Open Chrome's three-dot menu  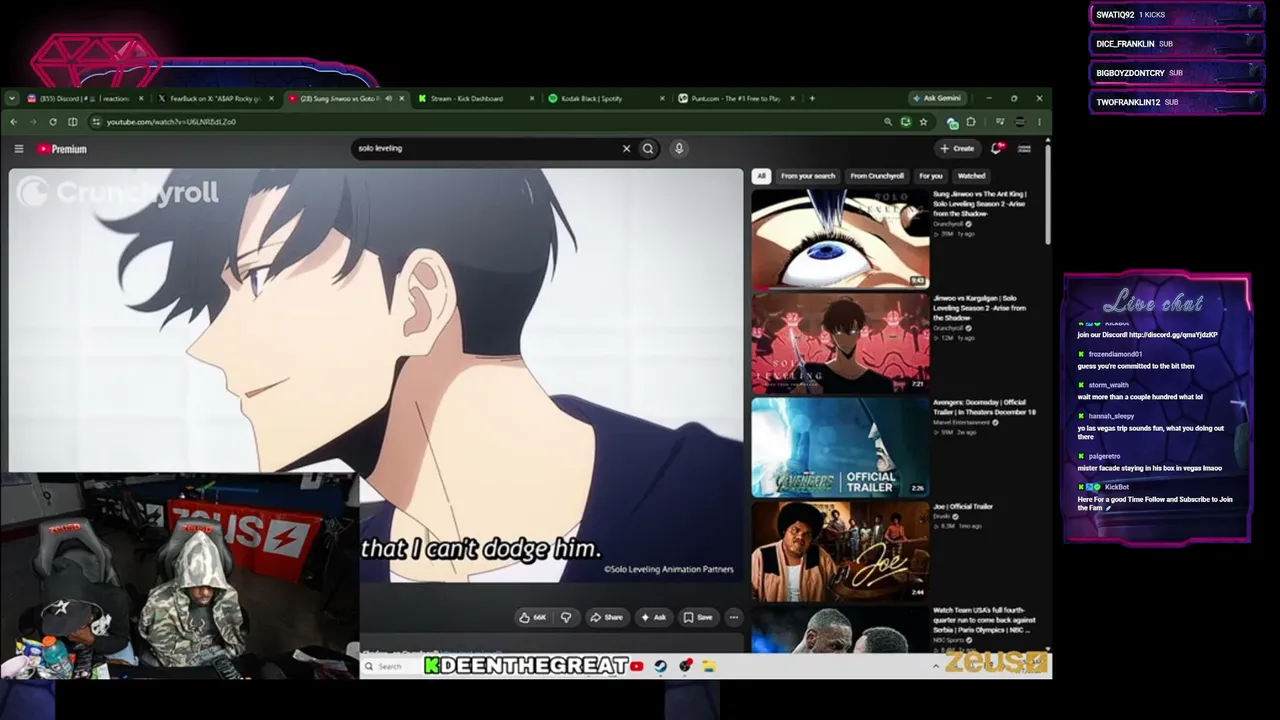tap(1039, 122)
